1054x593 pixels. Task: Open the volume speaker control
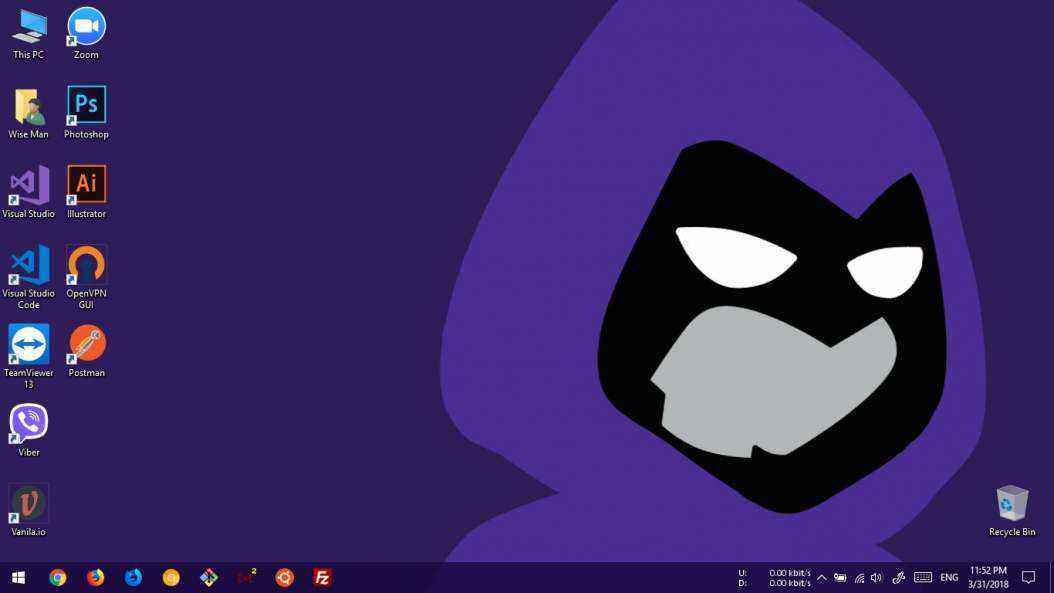(x=877, y=578)
